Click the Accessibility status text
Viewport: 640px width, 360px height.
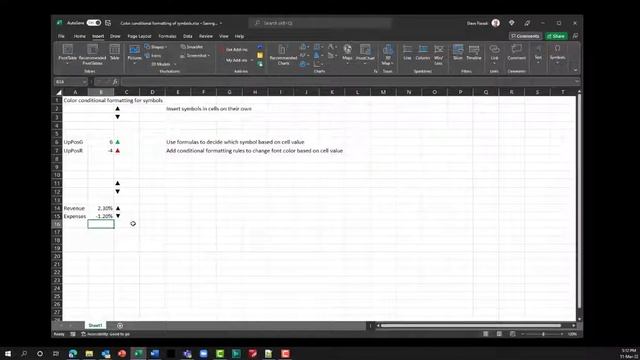coord(106,334)
